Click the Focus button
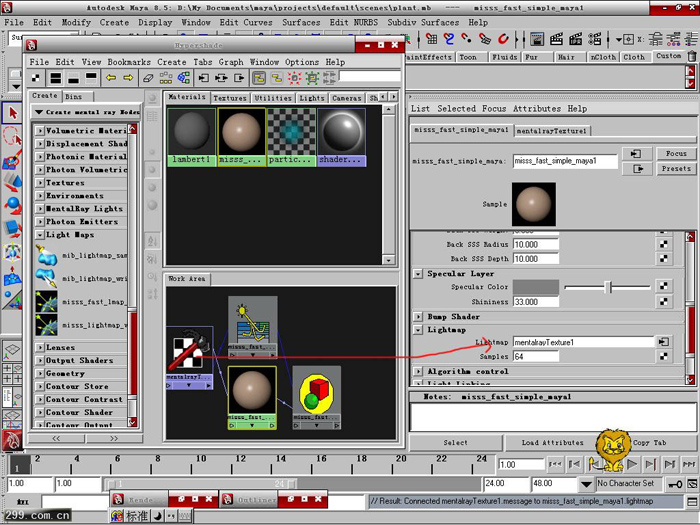The height and width of the screenshot is (525, 700). coord(676,154)
